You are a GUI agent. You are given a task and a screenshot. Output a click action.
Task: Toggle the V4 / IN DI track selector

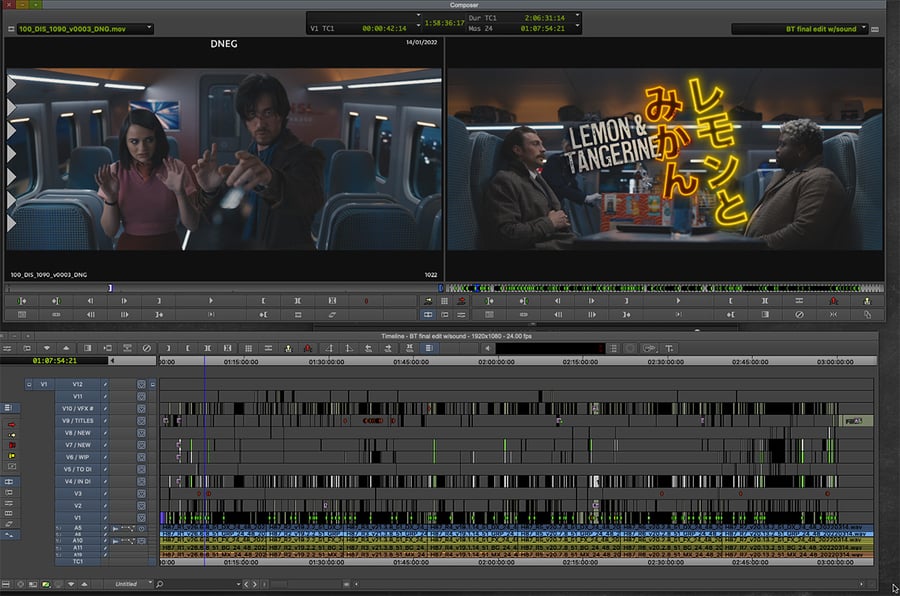click(x=77, y=481)
